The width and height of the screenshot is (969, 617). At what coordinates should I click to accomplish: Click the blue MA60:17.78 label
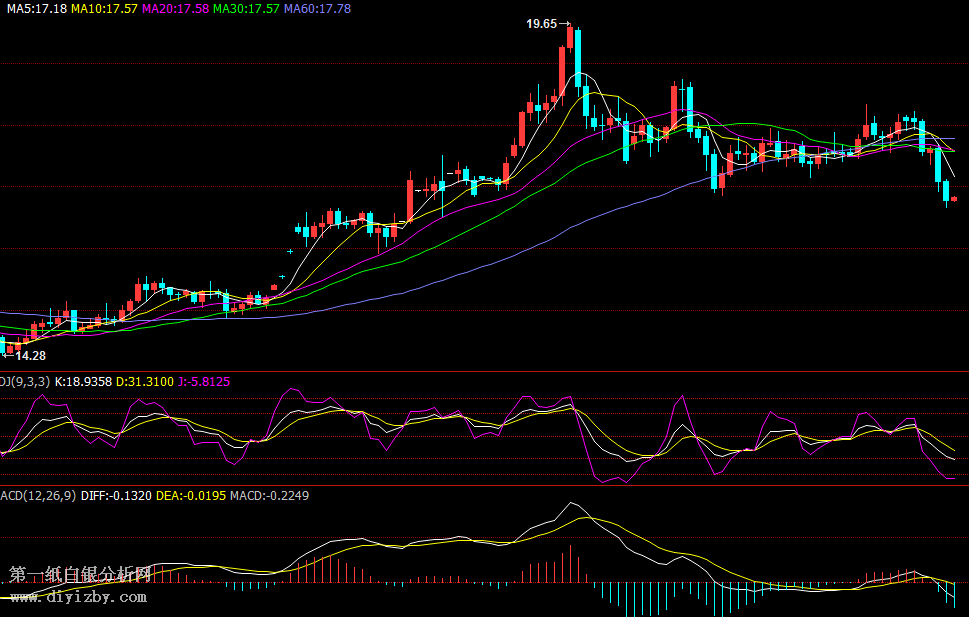click(318, 8)
